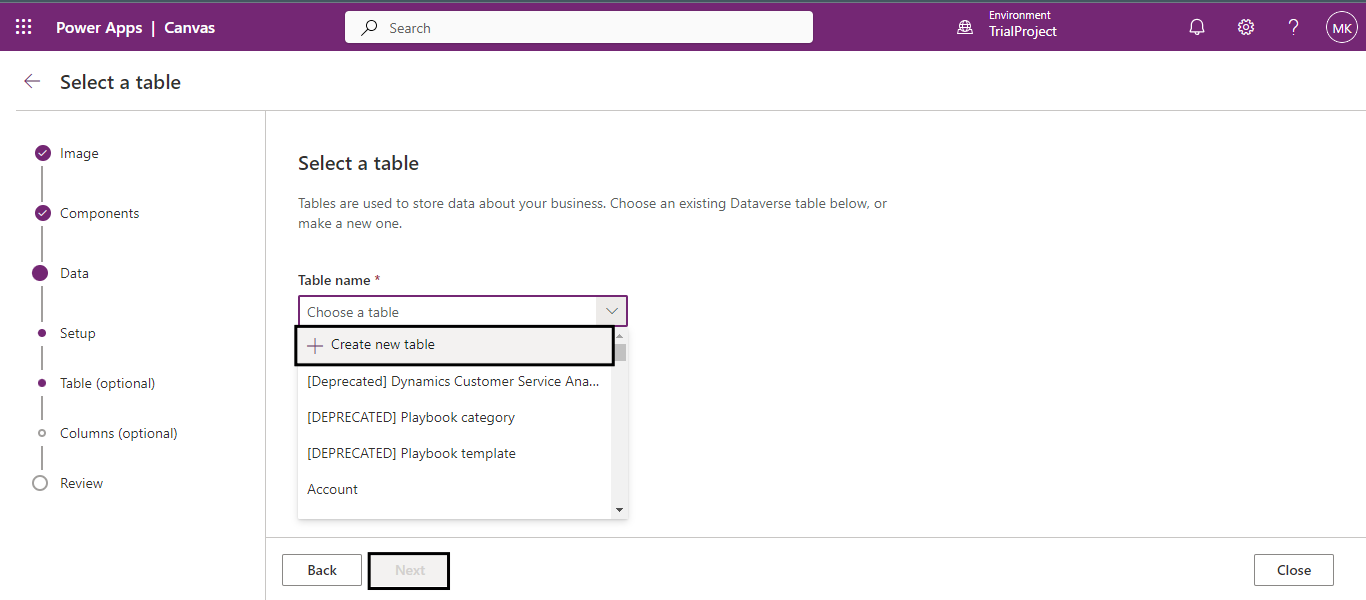Choose the Account table option
Image resolution: width=1366 pixels, height=600 pixels.
[333, 489]
